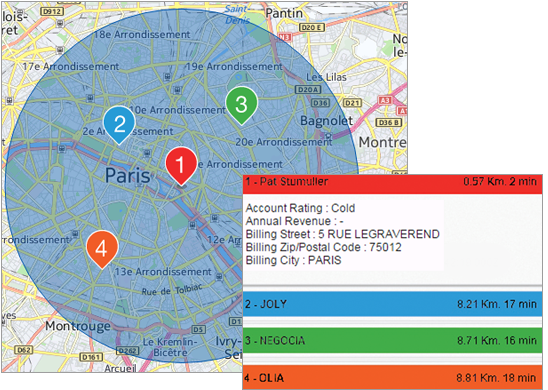Click the red map pin numbered 1
Viewport: 548px width, 390px height.
(181, 165)
